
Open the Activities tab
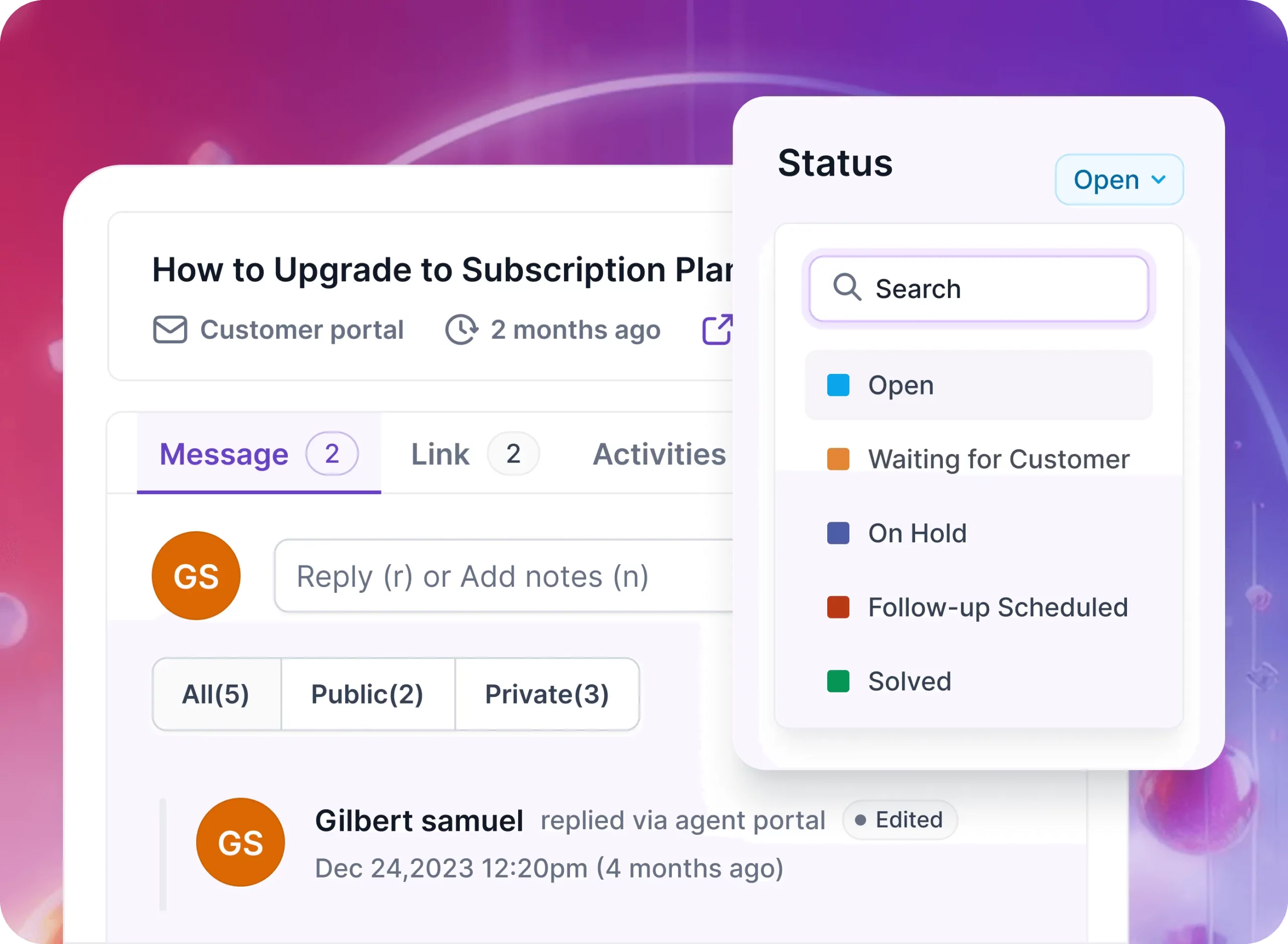(658, 453)
